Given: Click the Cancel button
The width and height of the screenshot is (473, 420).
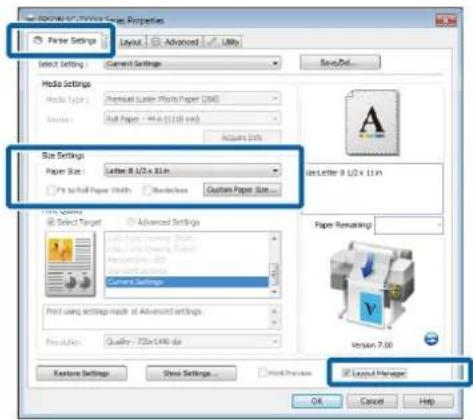Looking at the screenshot, I should pyautogui.click(x=372, y=401).
